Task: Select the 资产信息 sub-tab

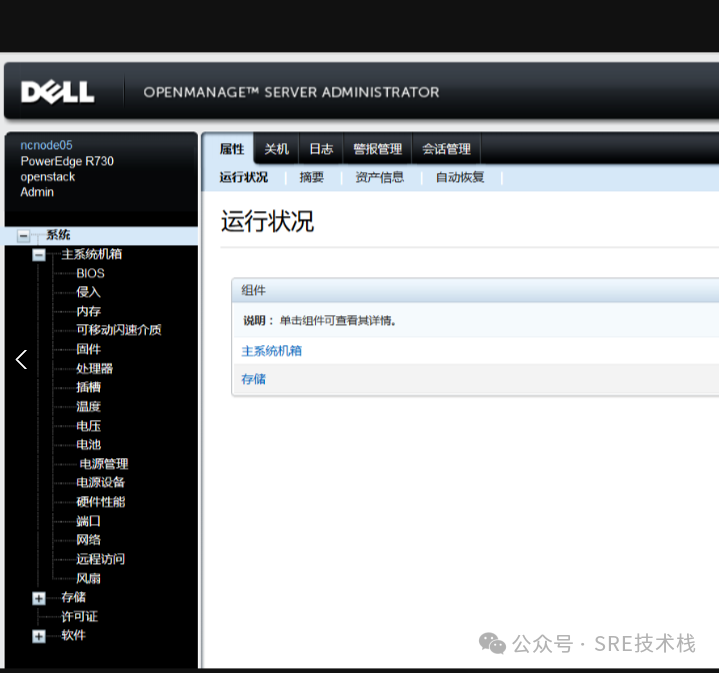Action: (x=380, y=177)
